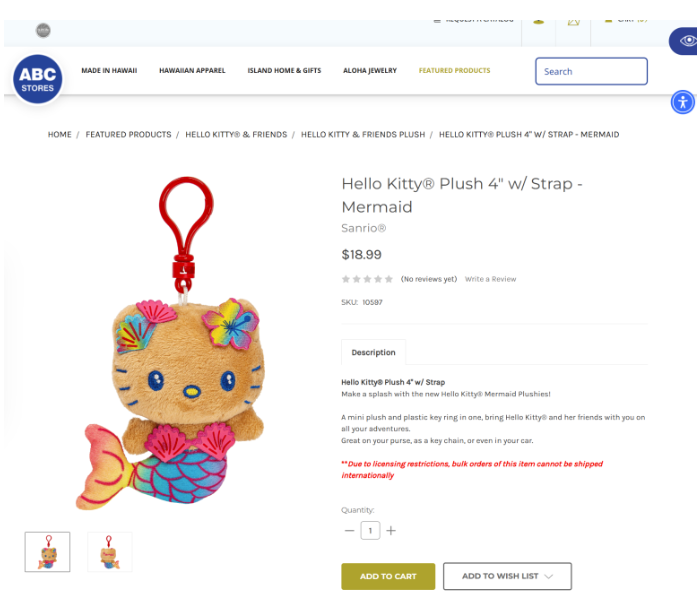Click the quantity number field
The width and height of the screenshot is (698, 597).
pos(370,531)
